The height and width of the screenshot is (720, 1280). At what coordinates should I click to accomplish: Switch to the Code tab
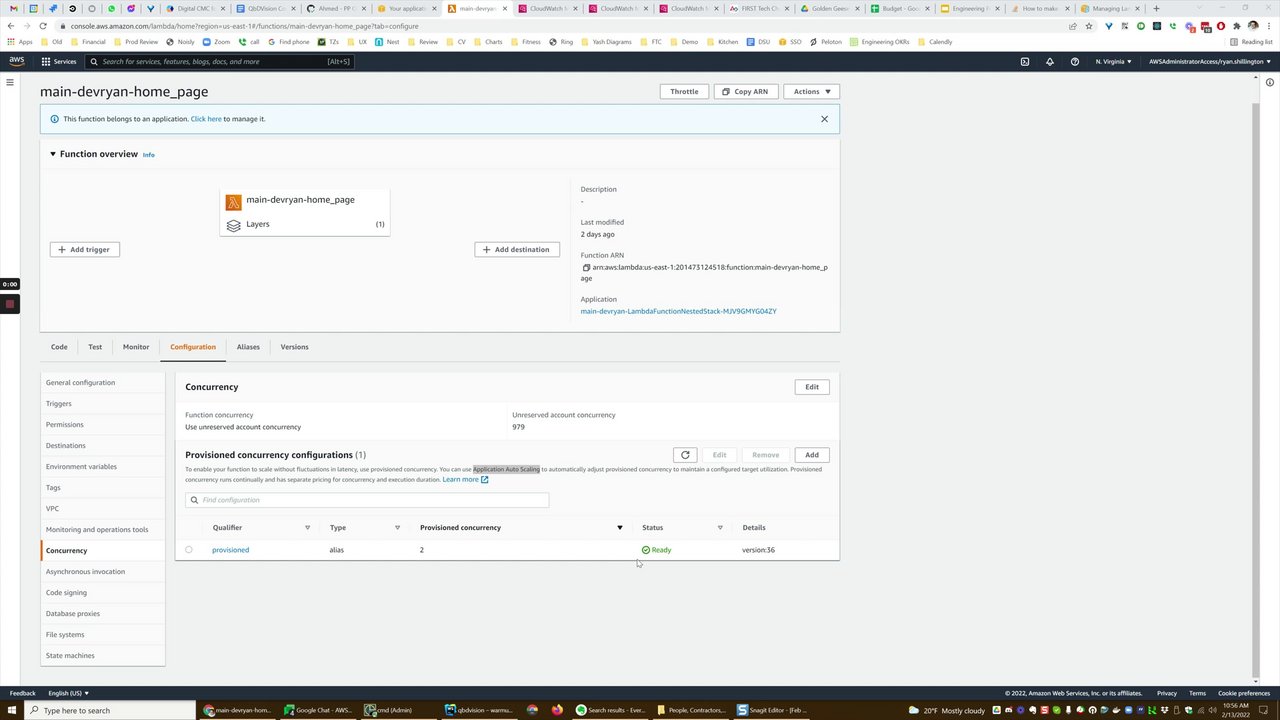pos(59,347)
